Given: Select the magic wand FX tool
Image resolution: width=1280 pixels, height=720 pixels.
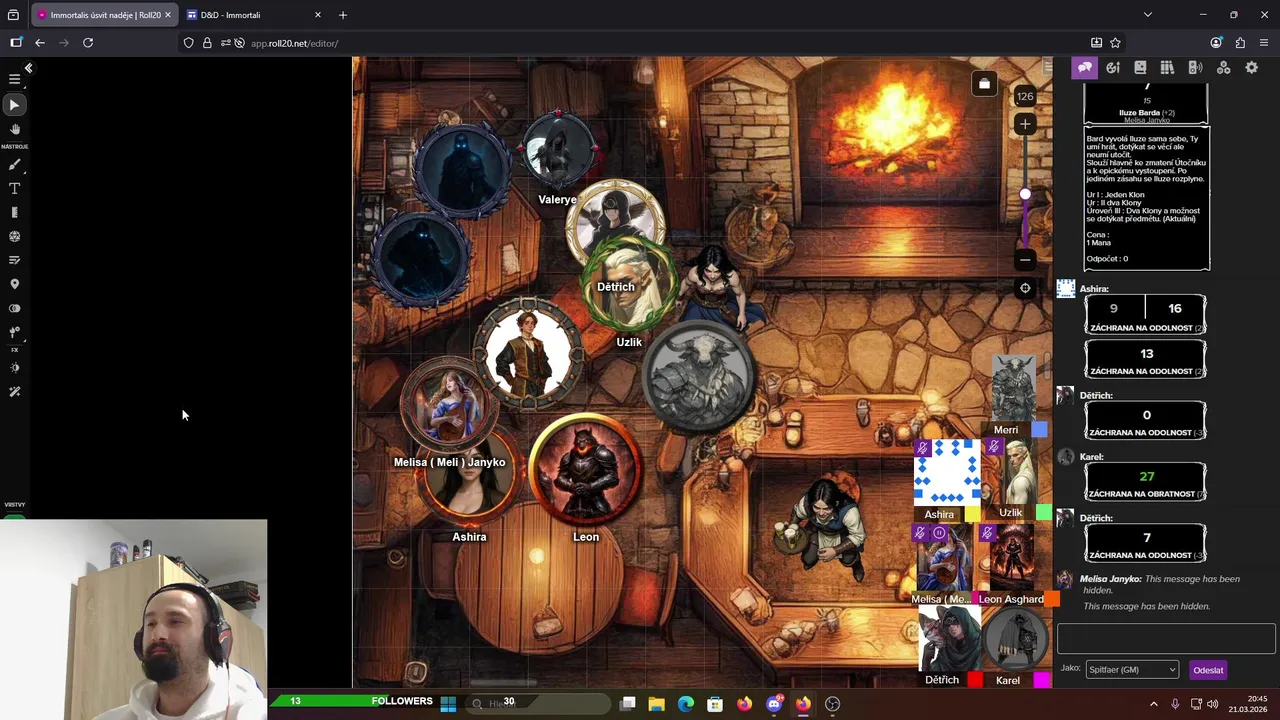Looking at the screenshot, I should (14, 392).
